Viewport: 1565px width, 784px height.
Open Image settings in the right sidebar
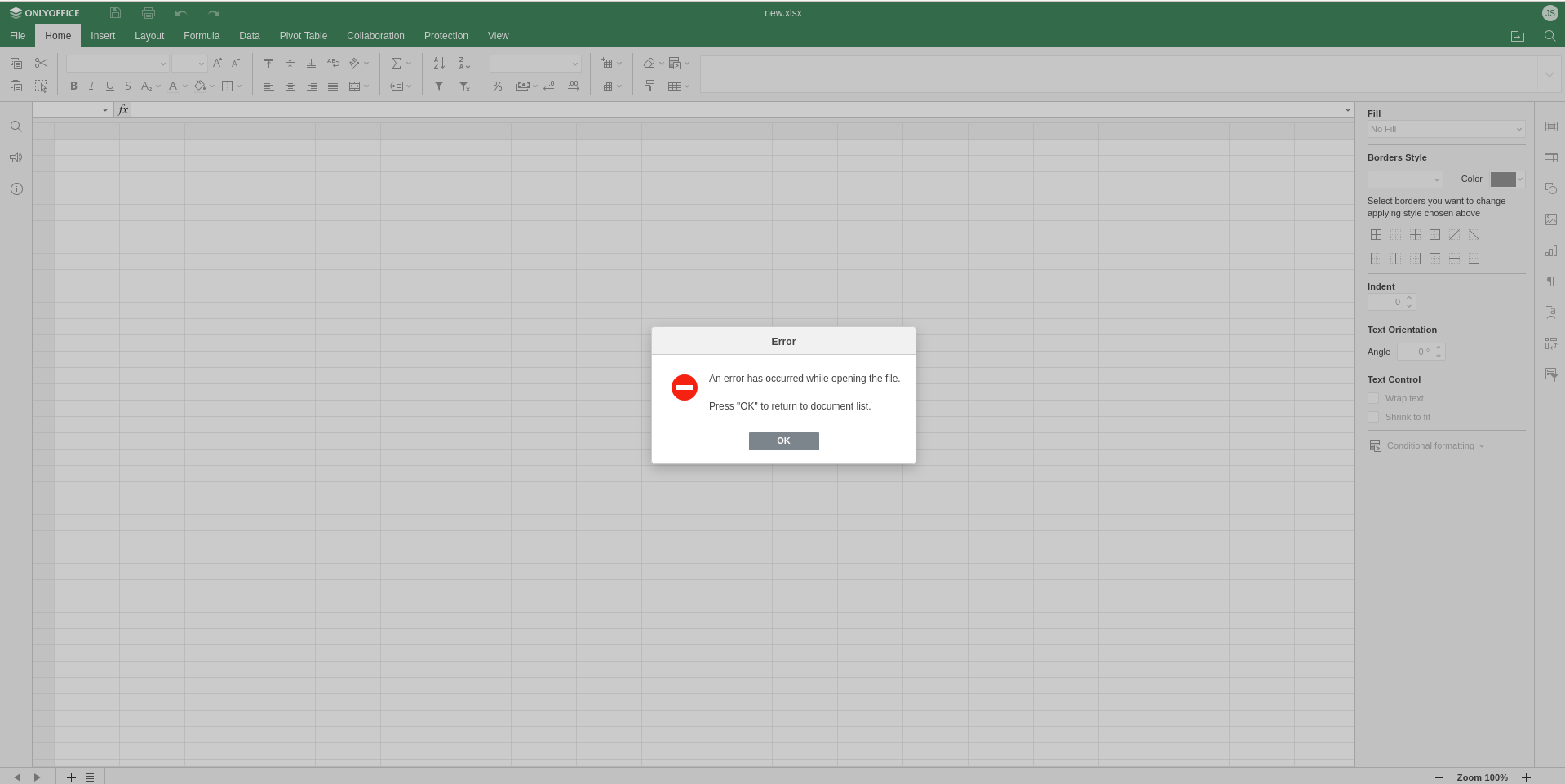pyautogui.click(x=1551, y=219)
